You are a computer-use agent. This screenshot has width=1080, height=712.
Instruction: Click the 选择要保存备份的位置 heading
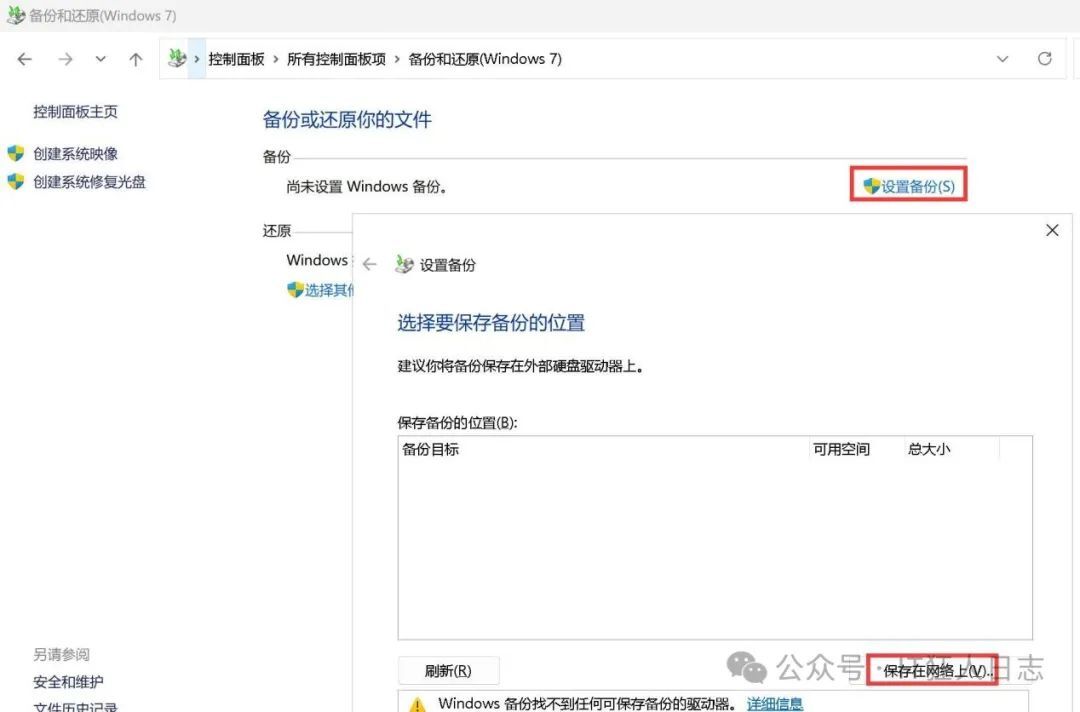point(491,323)
